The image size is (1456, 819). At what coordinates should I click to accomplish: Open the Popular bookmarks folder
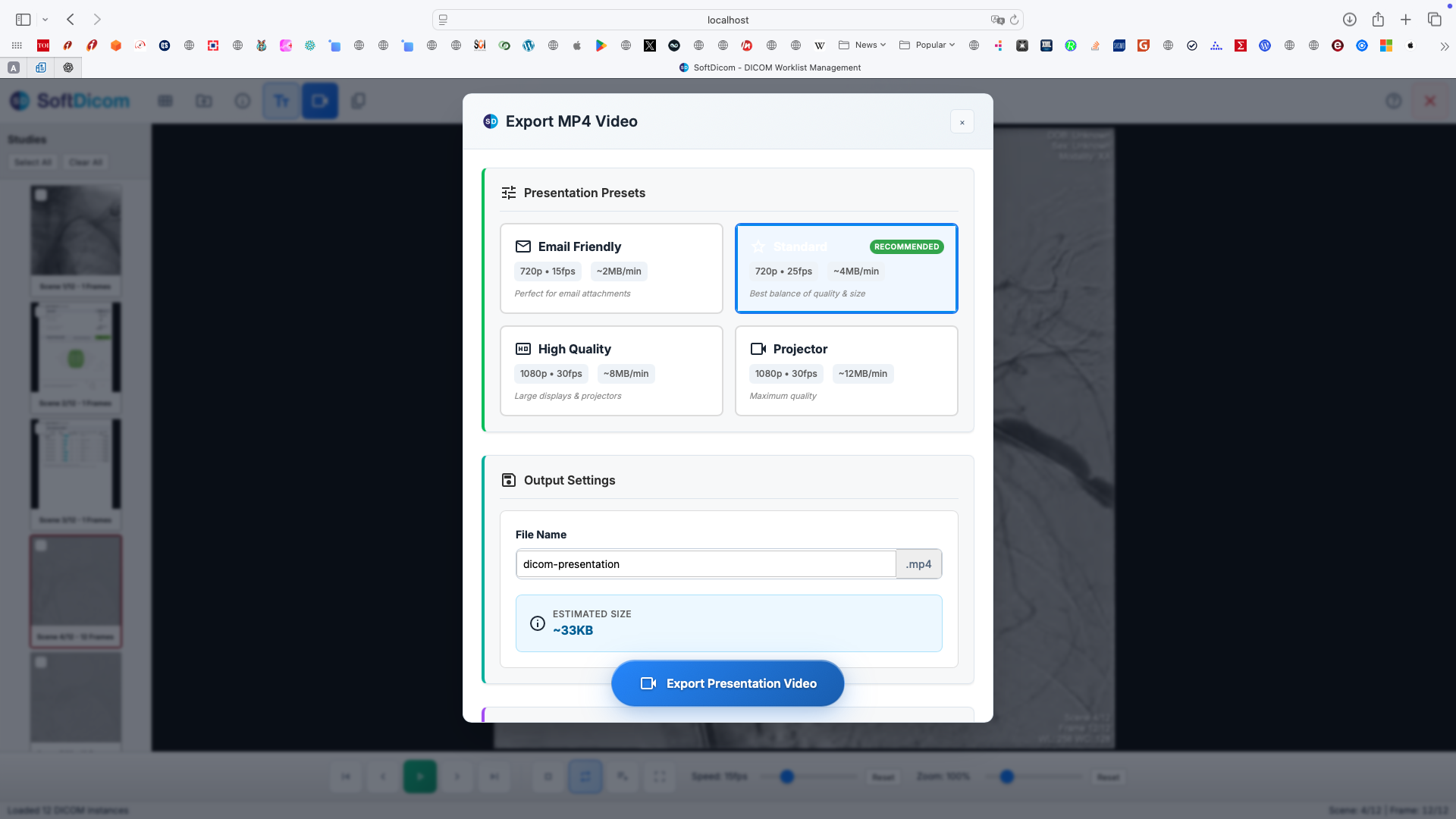click(927, 45)
